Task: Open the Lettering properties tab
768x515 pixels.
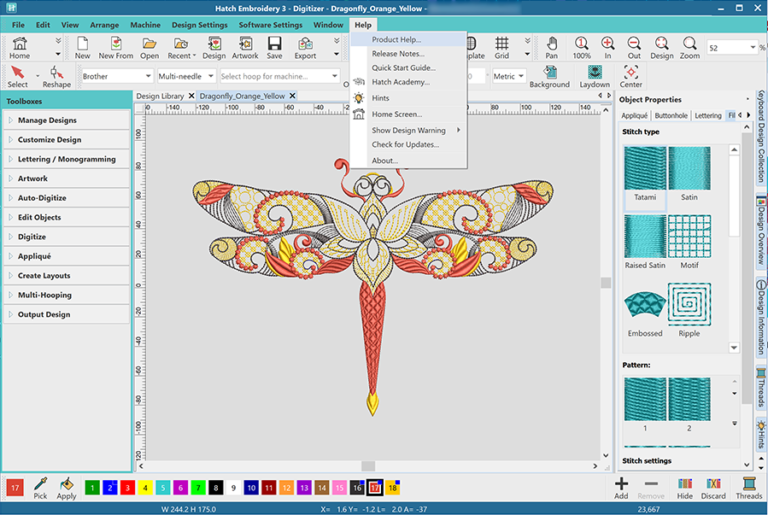Action: [707, 116]
